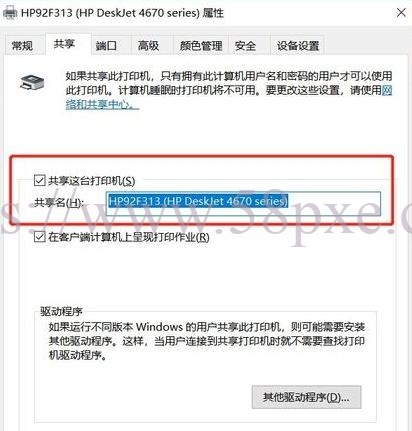
Task: Click the HP92F313 dialog title text
Action: [x=122, y=13]
